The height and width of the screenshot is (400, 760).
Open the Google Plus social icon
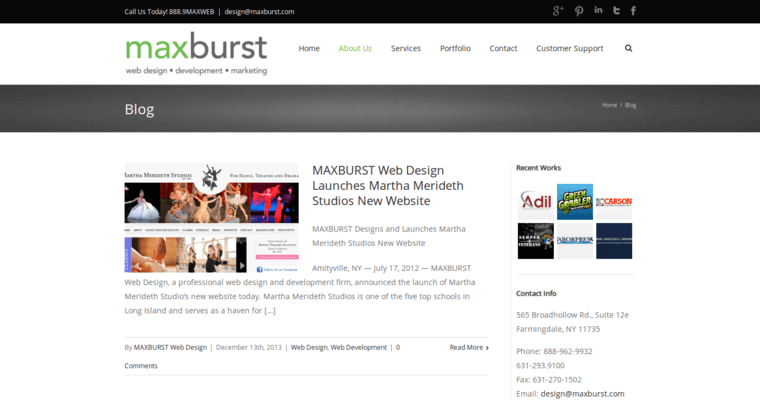pyautogui.click(x=558, y=11)
